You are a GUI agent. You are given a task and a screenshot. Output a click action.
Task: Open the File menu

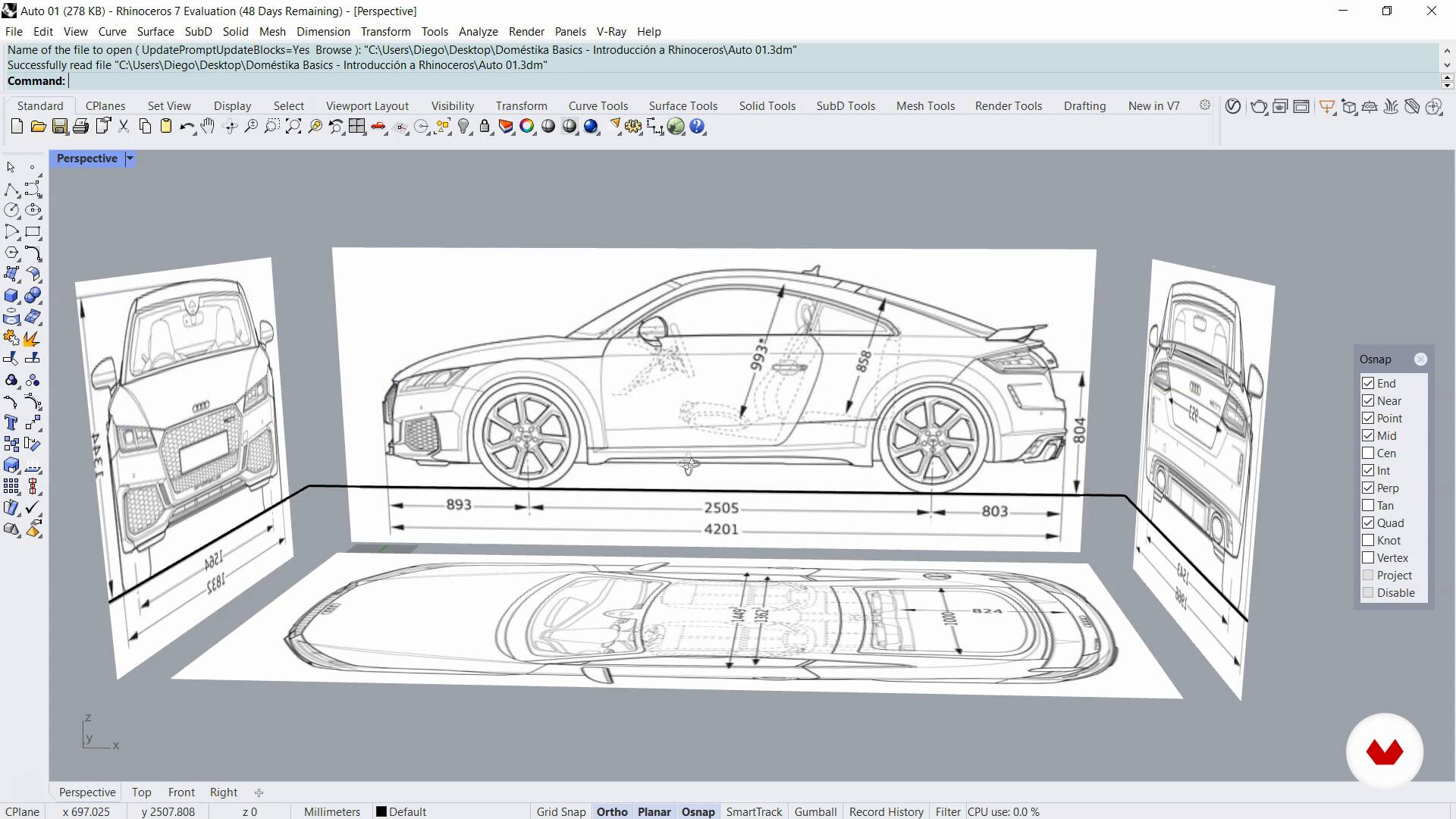14,32
